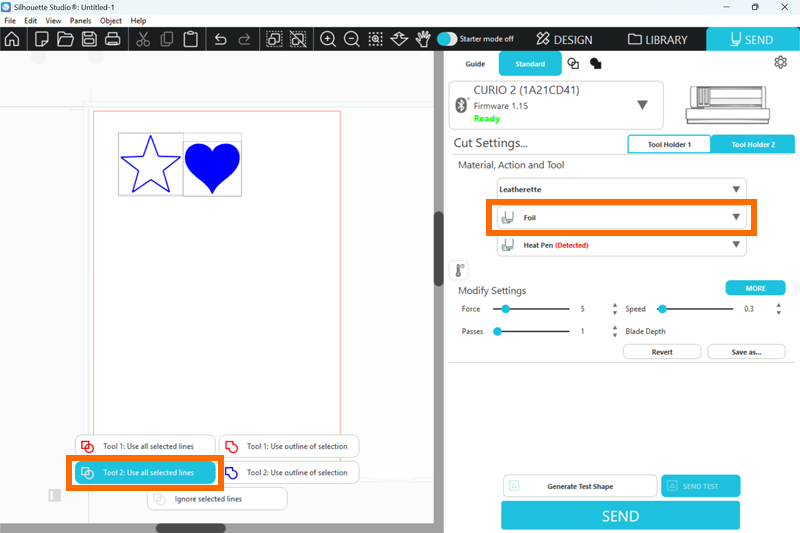The height and width of the screenshot is (533, 800).
Task: Switch to the Tool Holder 1 tab
Action: 668,144
